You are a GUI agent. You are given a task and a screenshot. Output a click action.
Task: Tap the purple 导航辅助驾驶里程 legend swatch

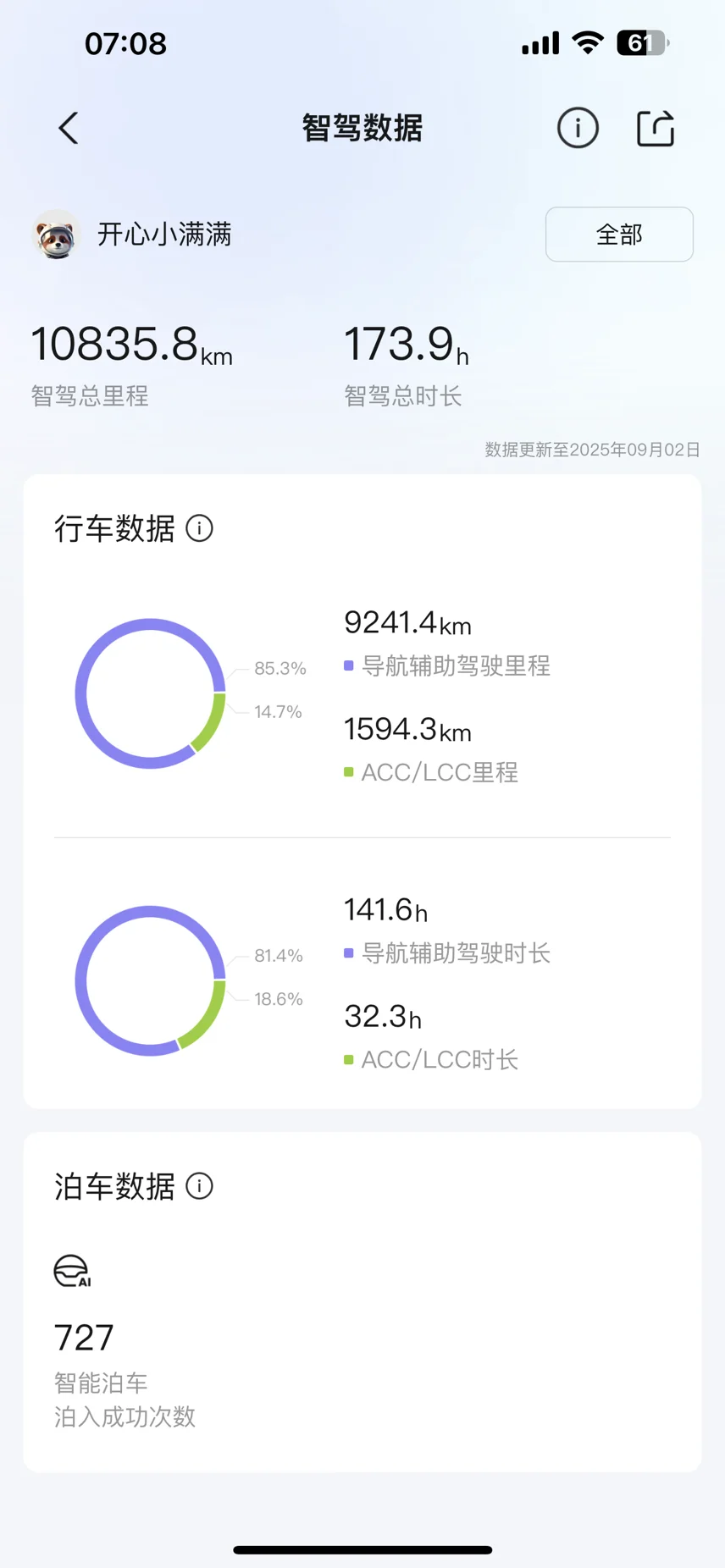coord(348,666)
